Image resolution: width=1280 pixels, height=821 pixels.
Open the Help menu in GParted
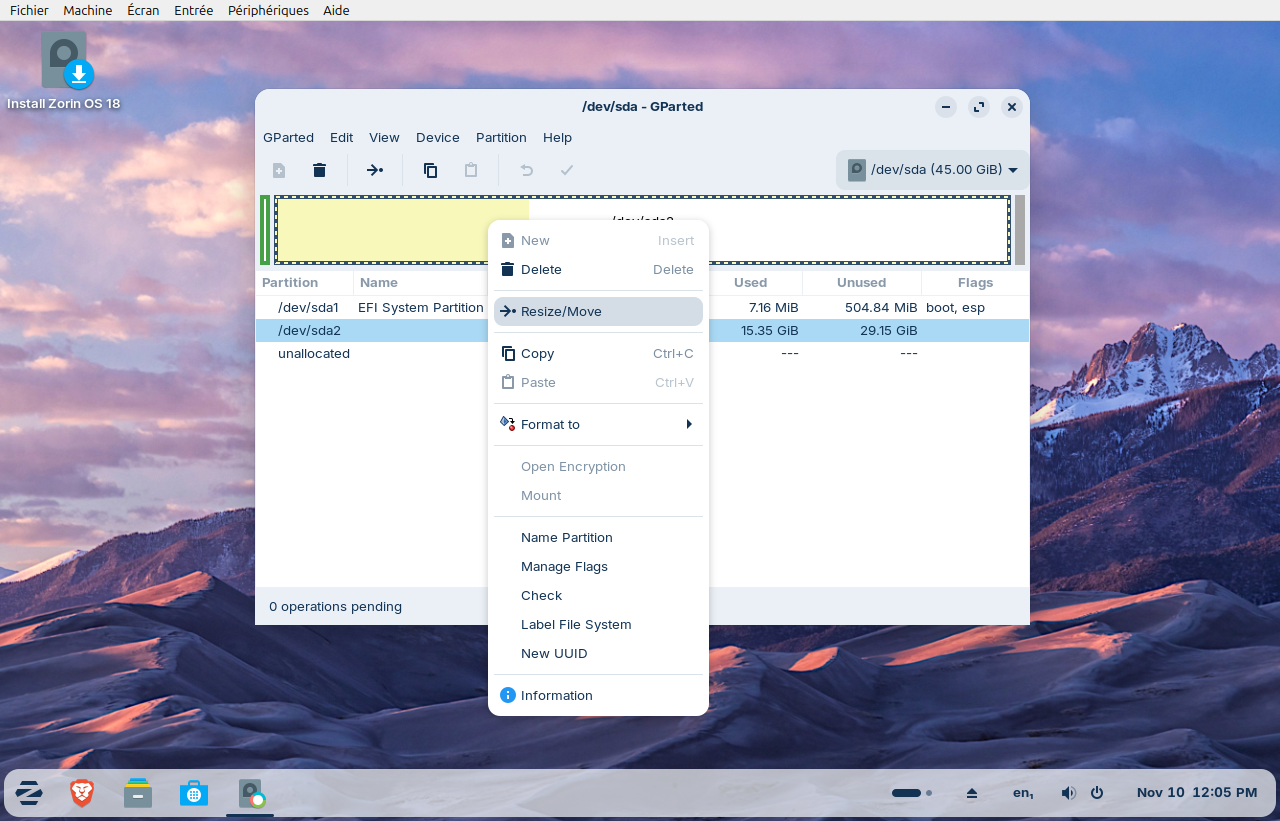tap(557, 138)
